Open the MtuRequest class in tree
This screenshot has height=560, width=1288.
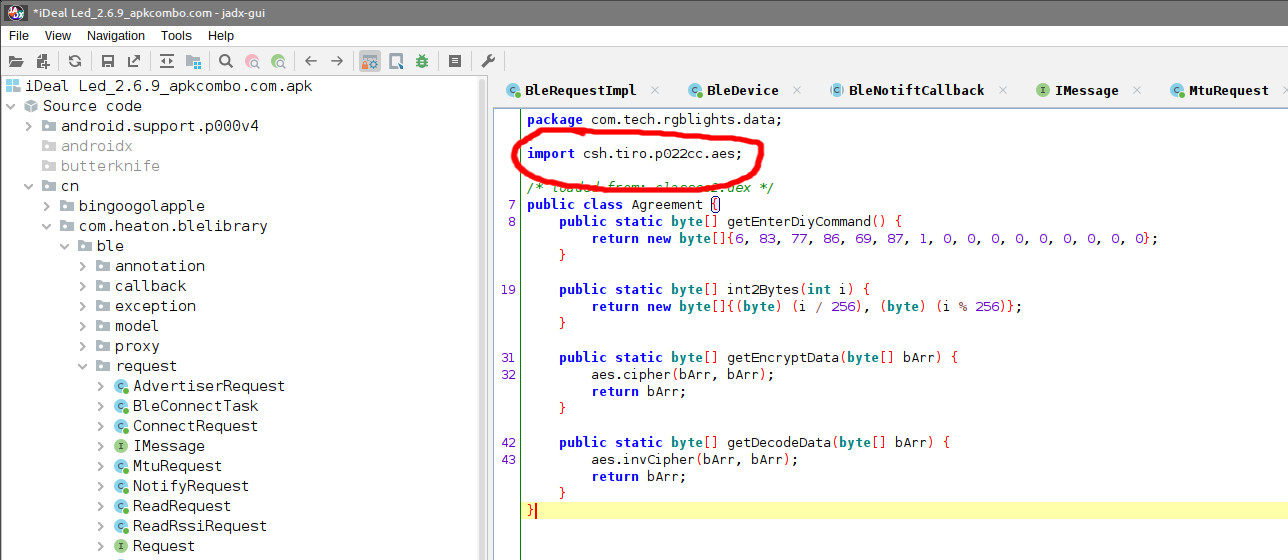pos(177,466)
